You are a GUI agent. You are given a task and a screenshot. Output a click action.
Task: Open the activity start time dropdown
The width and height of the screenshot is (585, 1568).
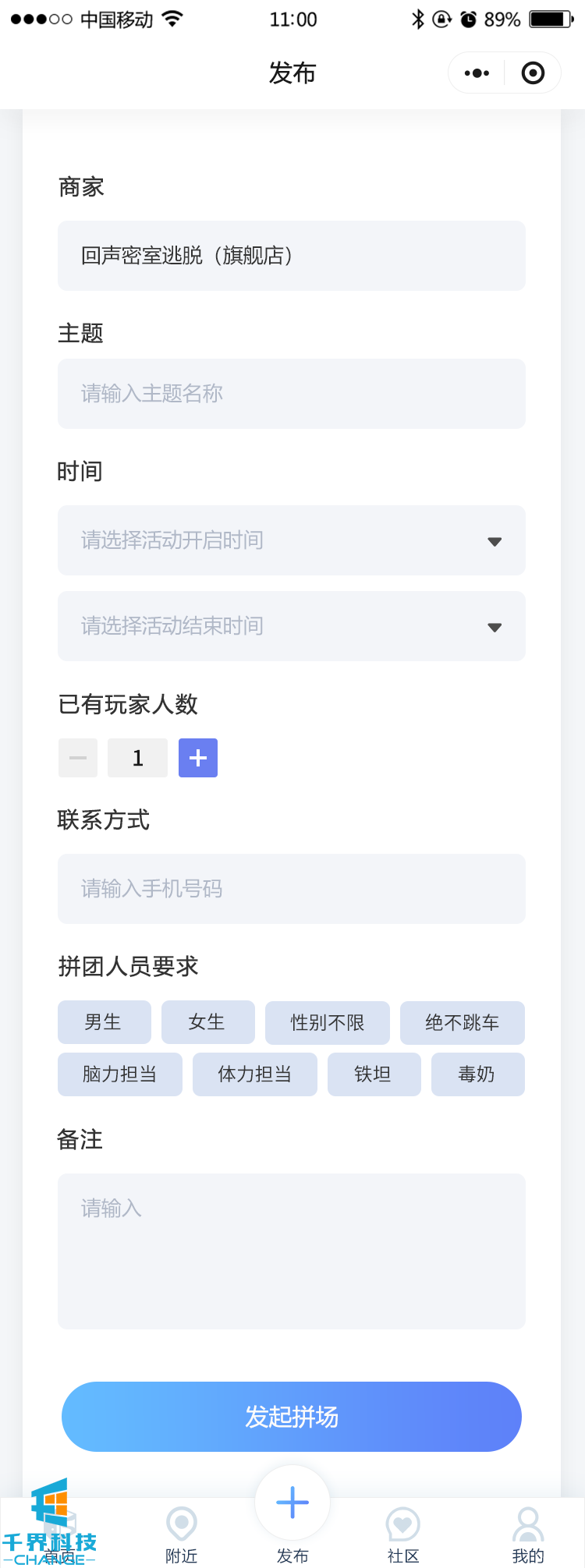[x=292, y=540]
